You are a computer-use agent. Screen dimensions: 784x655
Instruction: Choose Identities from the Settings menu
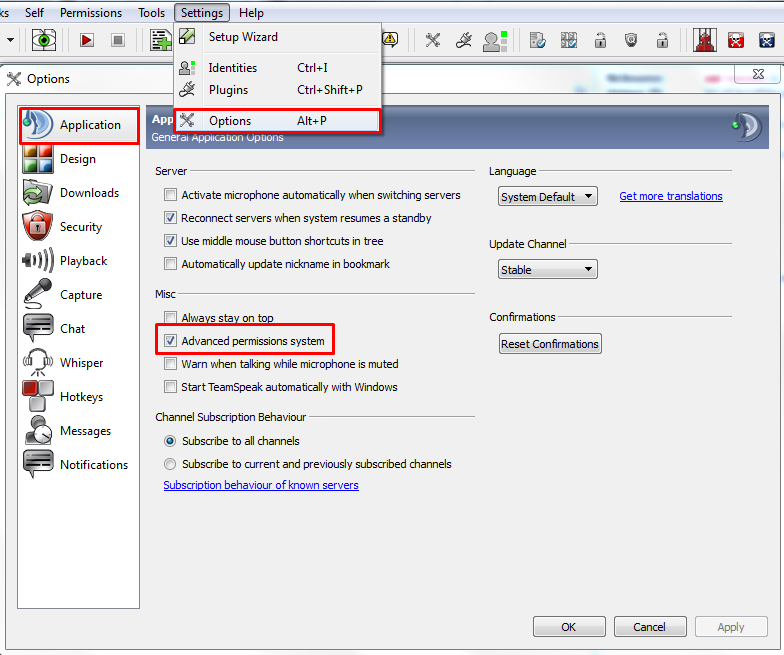[x=278, y=68]
